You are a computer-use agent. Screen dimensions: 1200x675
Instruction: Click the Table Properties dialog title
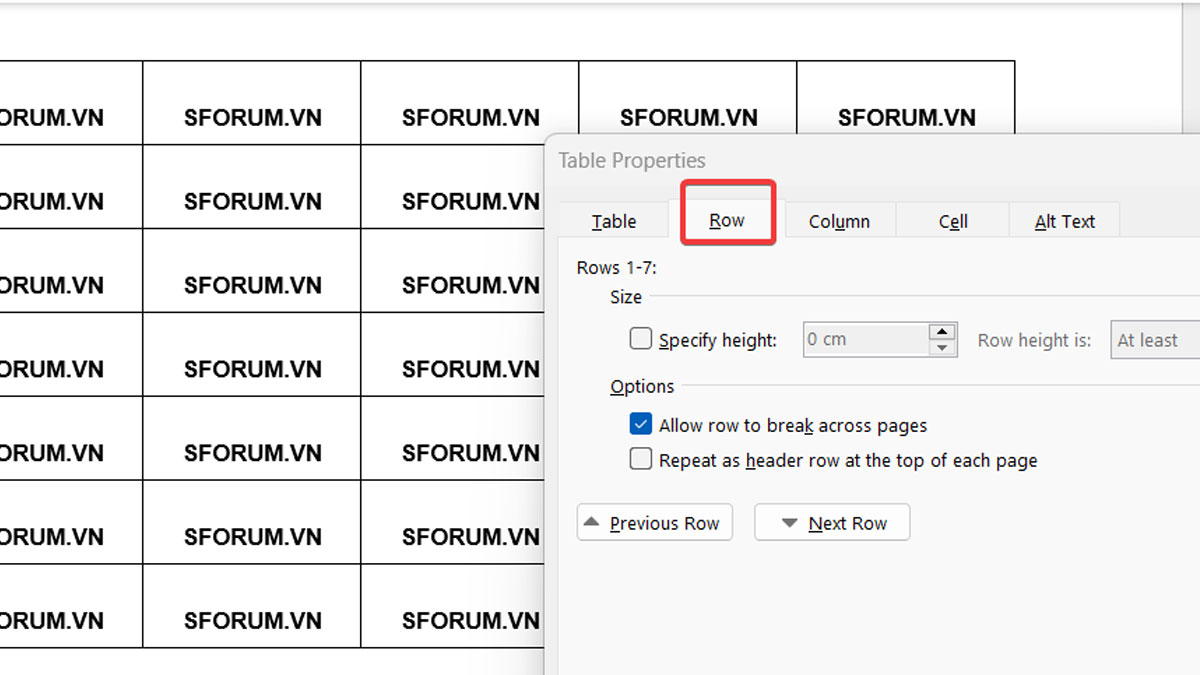point(632,160)
